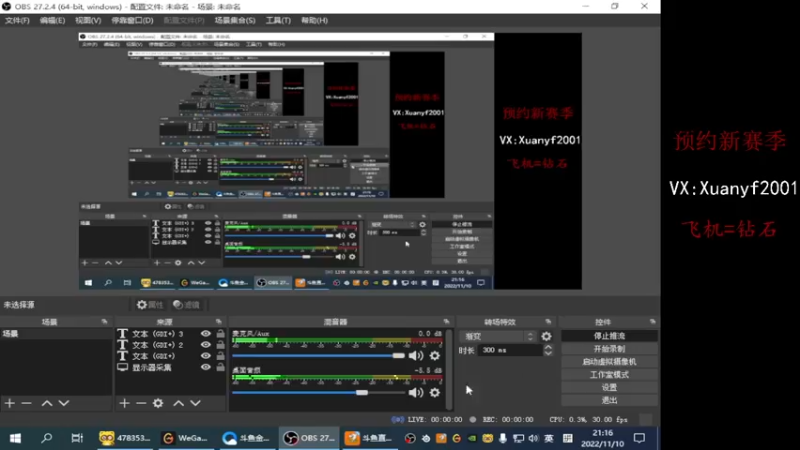The width and height of the screenshot is (800, 450).
Task: Move scene down in scenes list
Action: (x=64, y=403)
